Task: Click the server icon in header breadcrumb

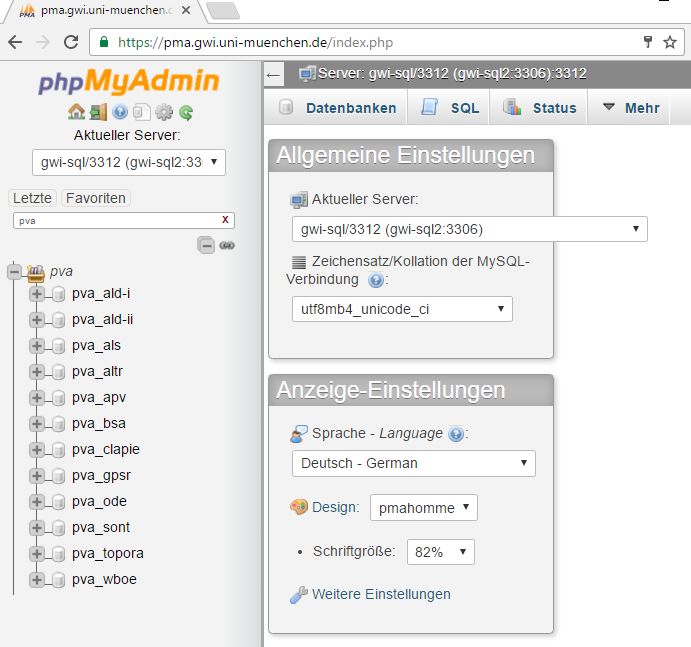Action: 307,73
